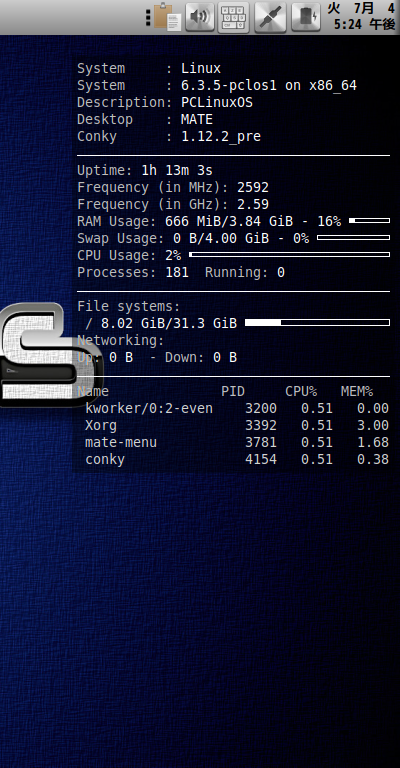The height and width of the screenshot is (768, 400).
Task: Open the clock showing 5:24 午後
Action: tap(361, 16)
